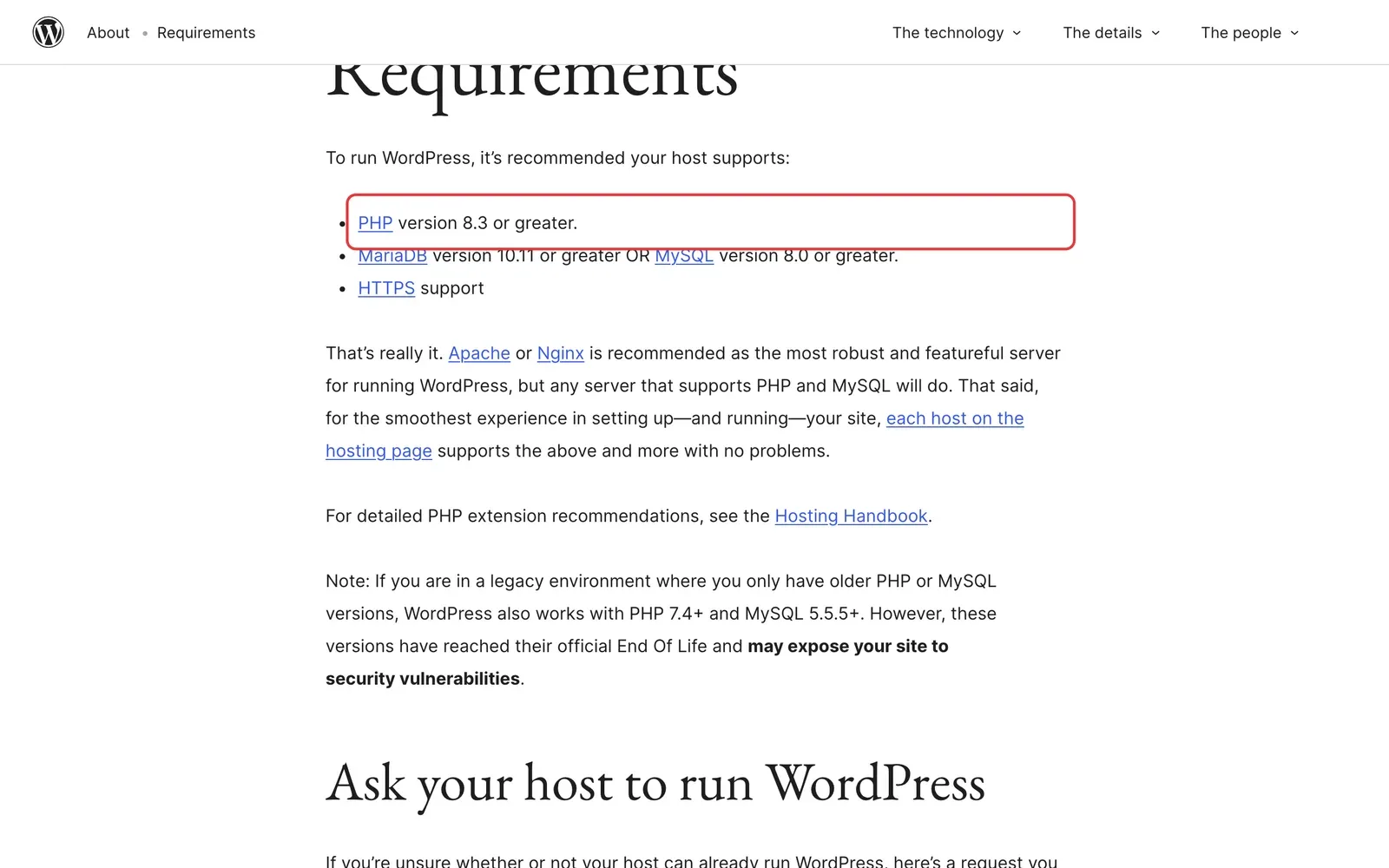The width and height of the screenshot is (1389, 868).
Task: Follow the Nginx link
Action: pos(561,353)
